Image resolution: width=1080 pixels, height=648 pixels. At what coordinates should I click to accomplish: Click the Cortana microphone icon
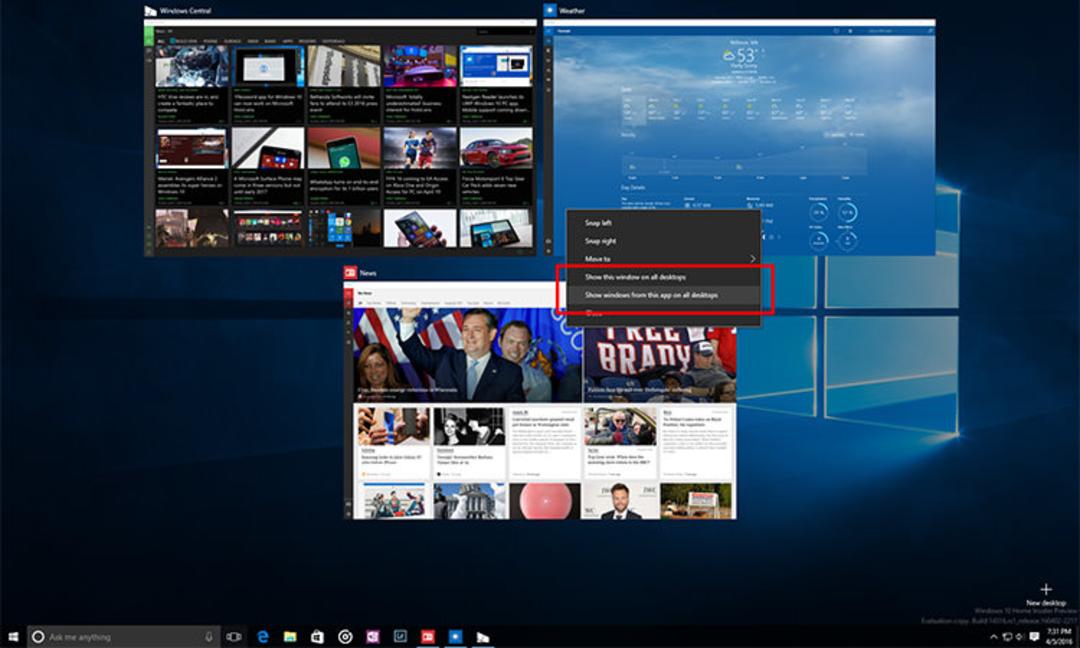[x=209, y=637]
